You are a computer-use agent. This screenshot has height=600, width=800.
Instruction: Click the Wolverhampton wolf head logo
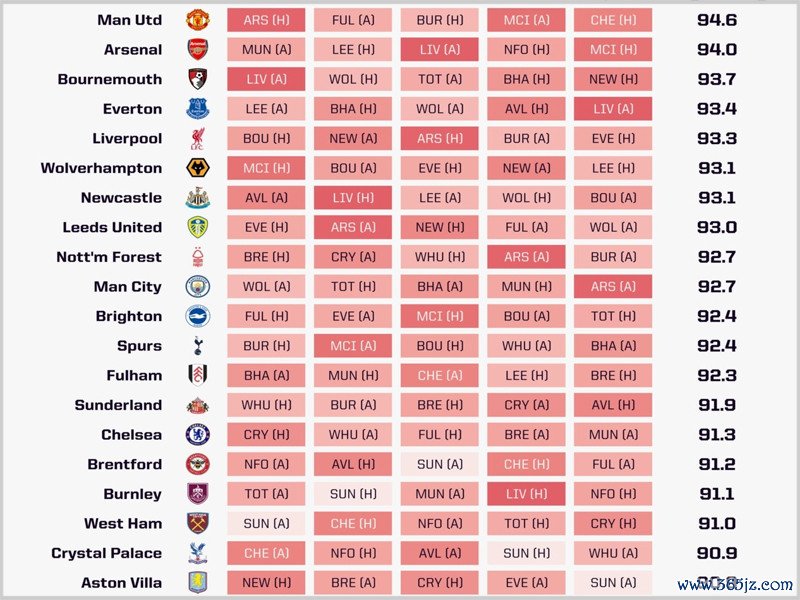197,168
